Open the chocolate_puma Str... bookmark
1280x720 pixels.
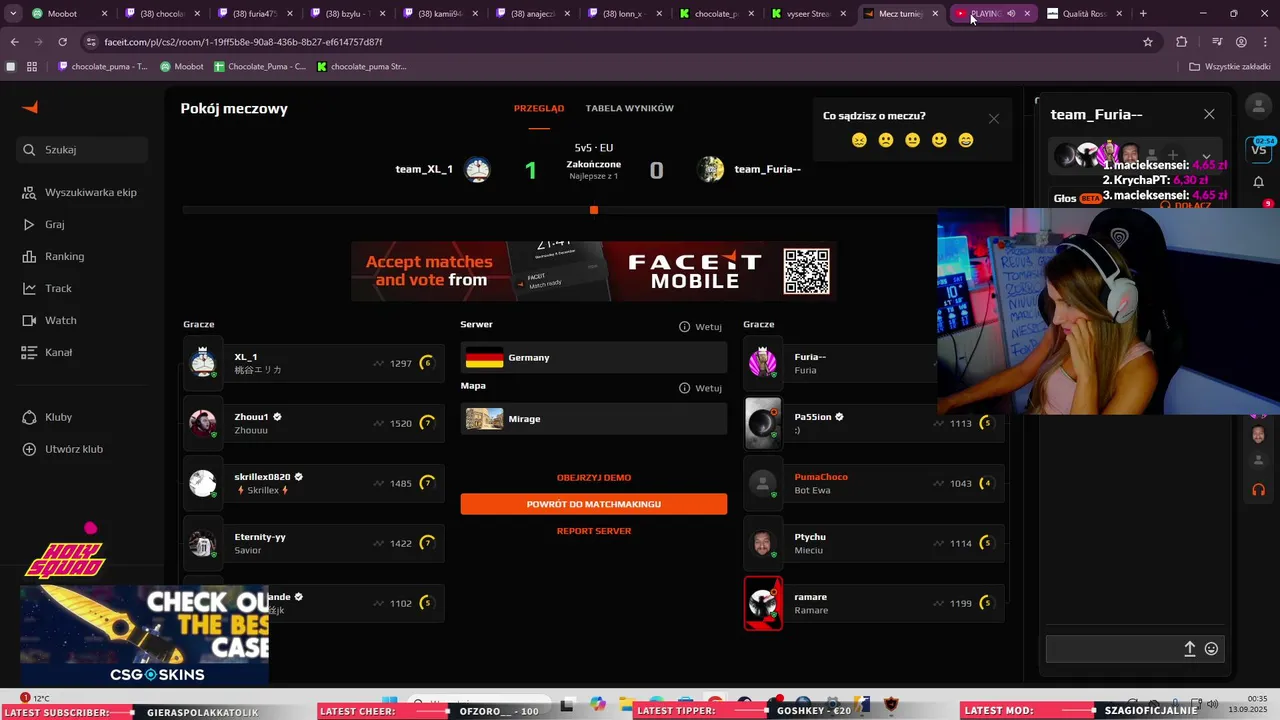(x=362, y=66)
